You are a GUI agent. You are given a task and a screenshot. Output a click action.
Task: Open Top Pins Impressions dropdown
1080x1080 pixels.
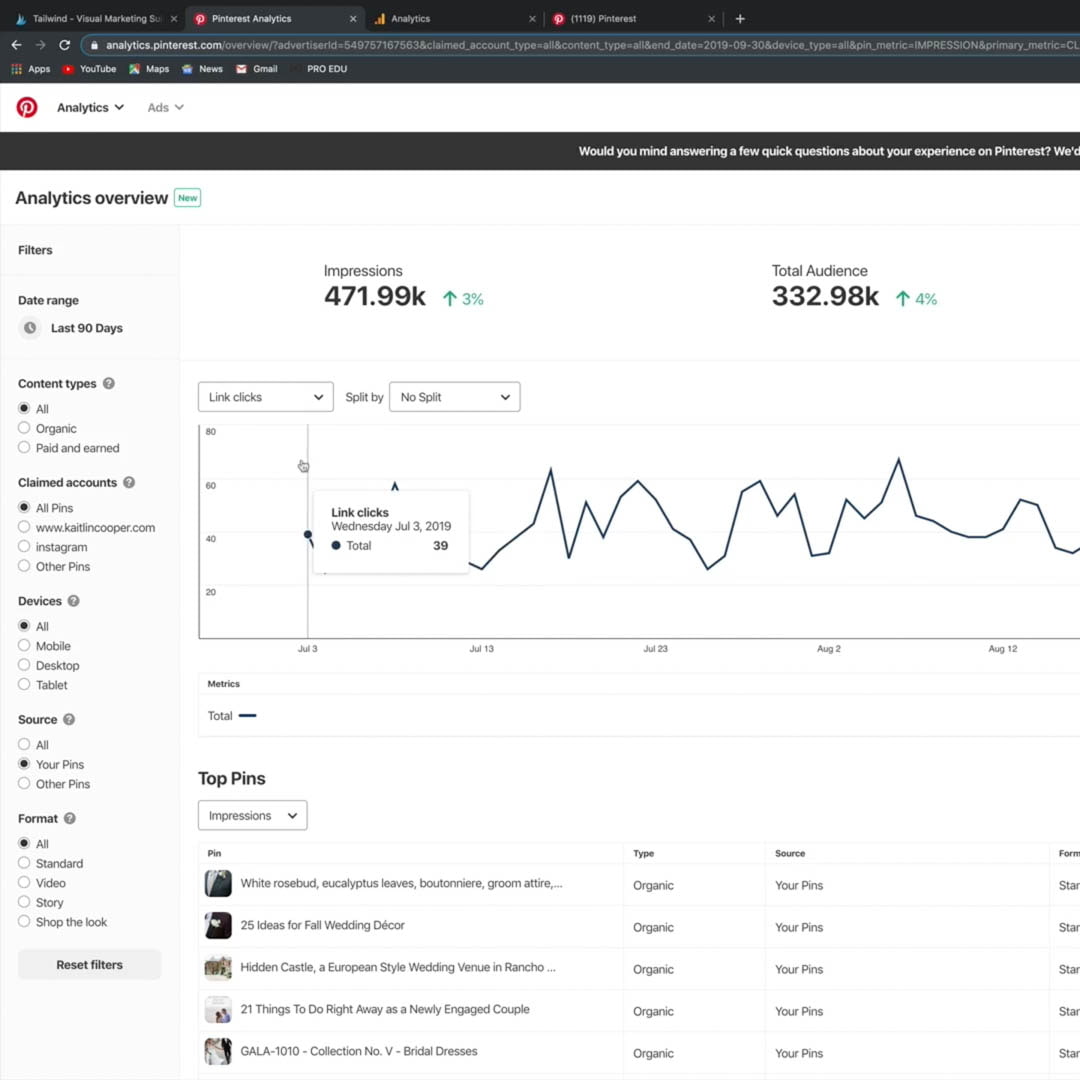pos(252,816)
